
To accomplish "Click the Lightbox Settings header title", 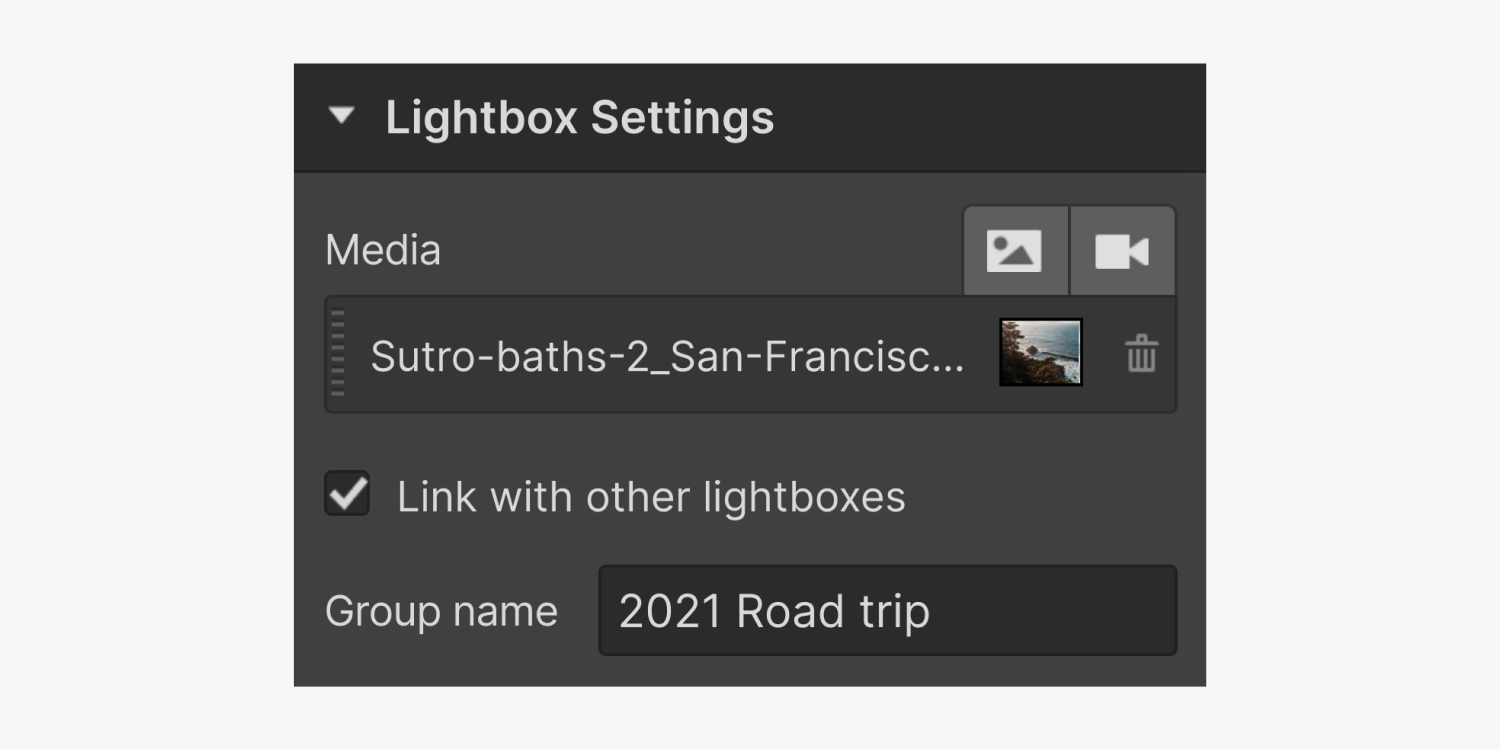I will (x=580, y=117).
